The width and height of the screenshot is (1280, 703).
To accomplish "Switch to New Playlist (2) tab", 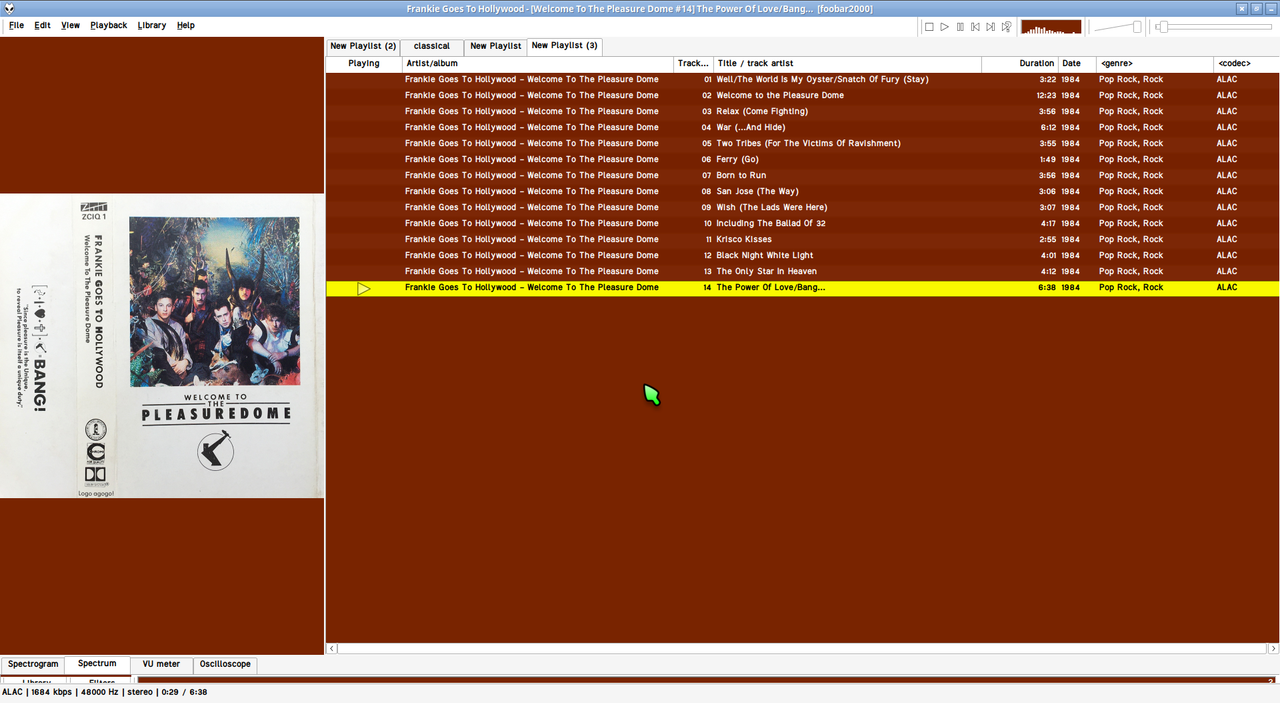I will [x=363, y=46].
